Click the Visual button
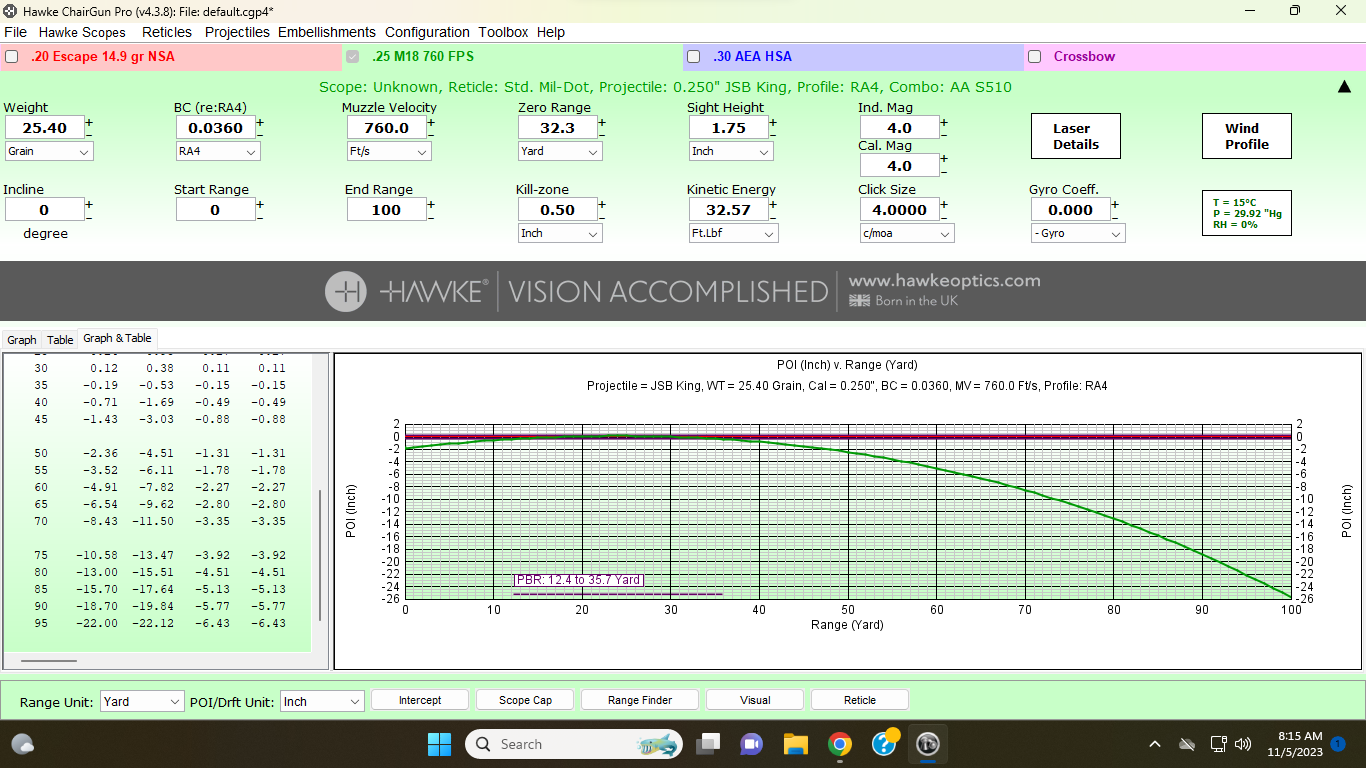Screen dimensions: 1366x768 pos(755,700)
